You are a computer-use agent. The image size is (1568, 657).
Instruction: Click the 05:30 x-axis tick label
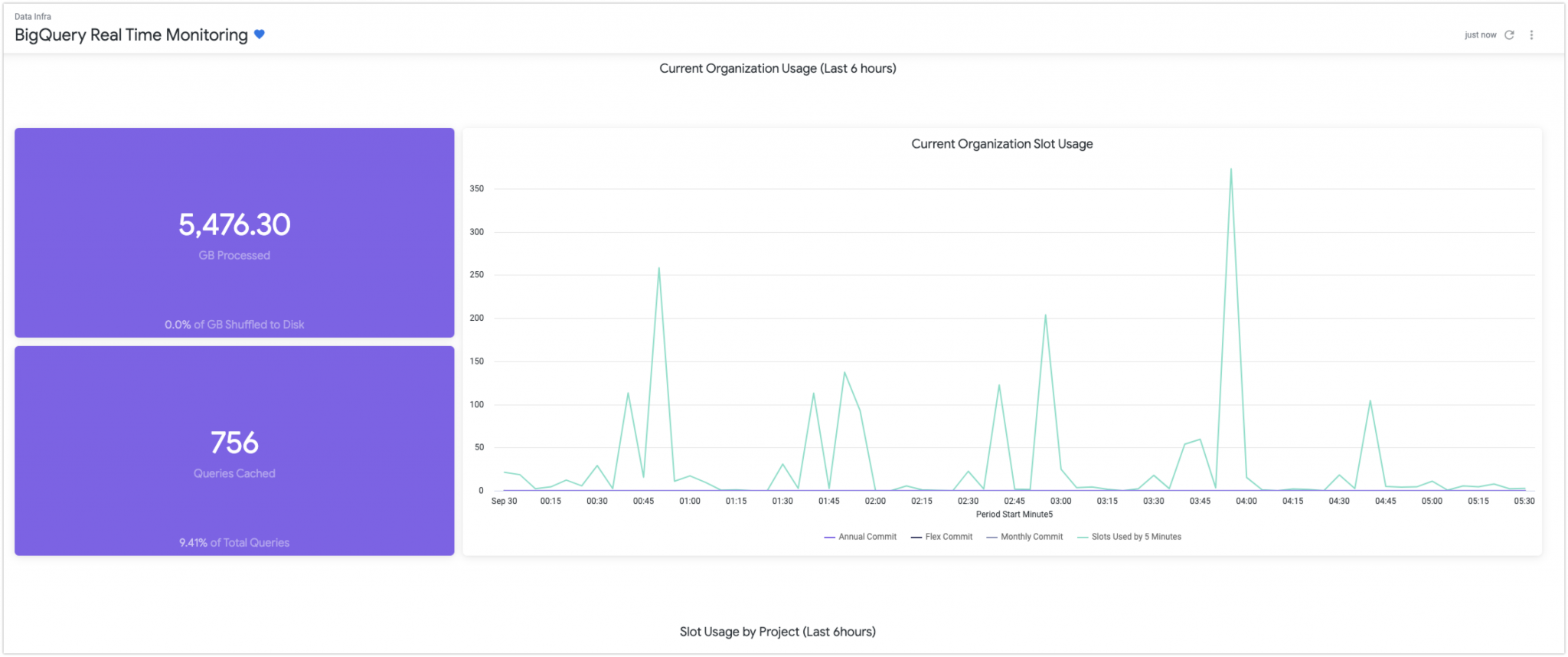[1524, 502]
